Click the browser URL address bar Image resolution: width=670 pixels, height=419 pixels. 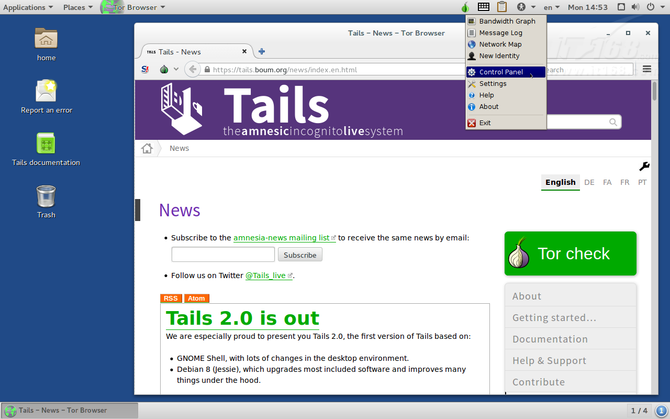(x=333, y=69)
